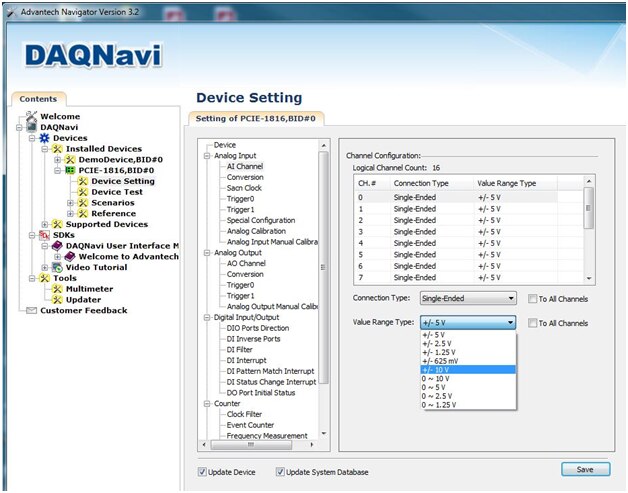Click the Updater tool icon
This screenshot has height=493, width=628.
click(57, 300)
